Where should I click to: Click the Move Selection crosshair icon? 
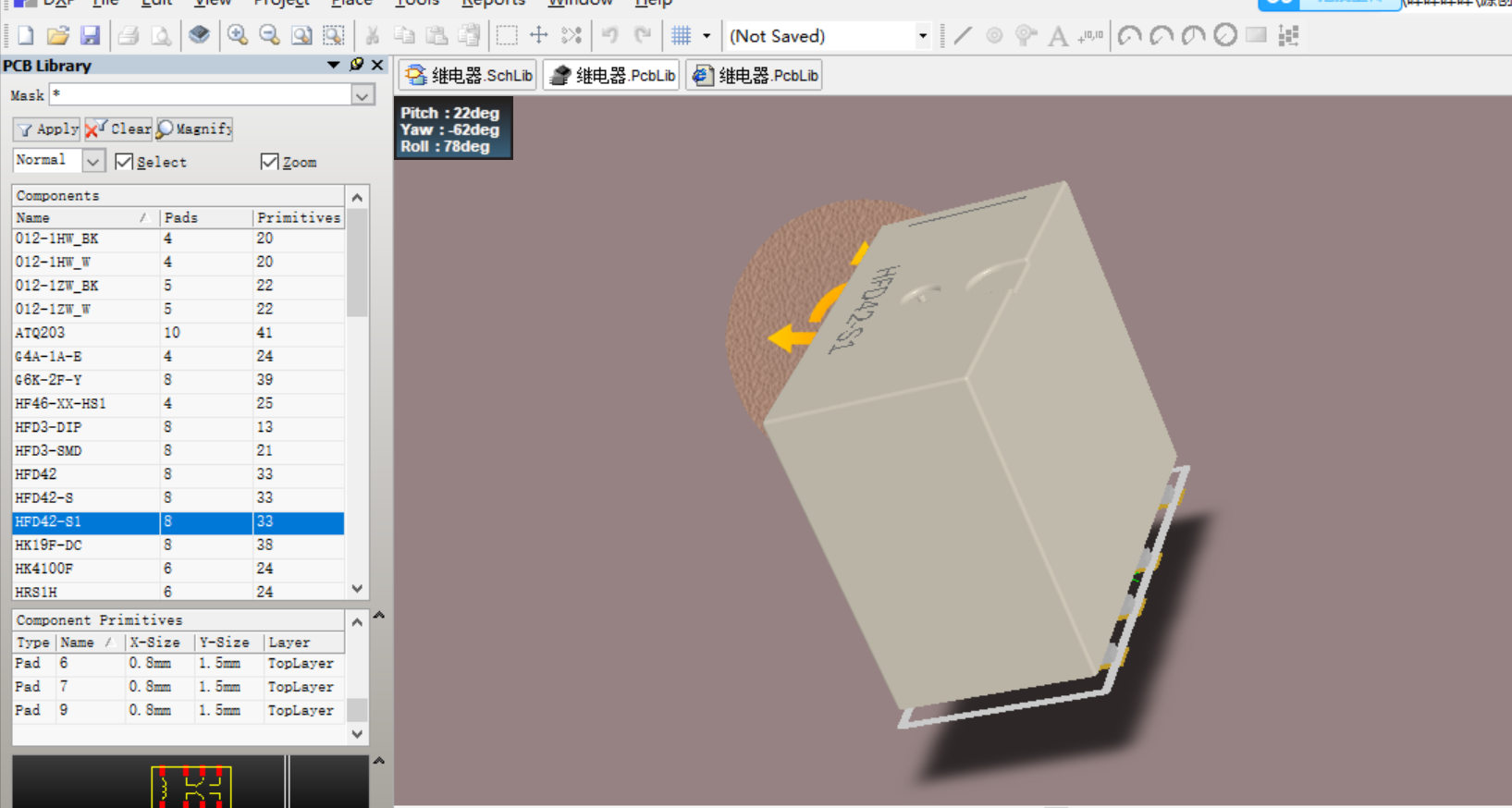[538, 36]
